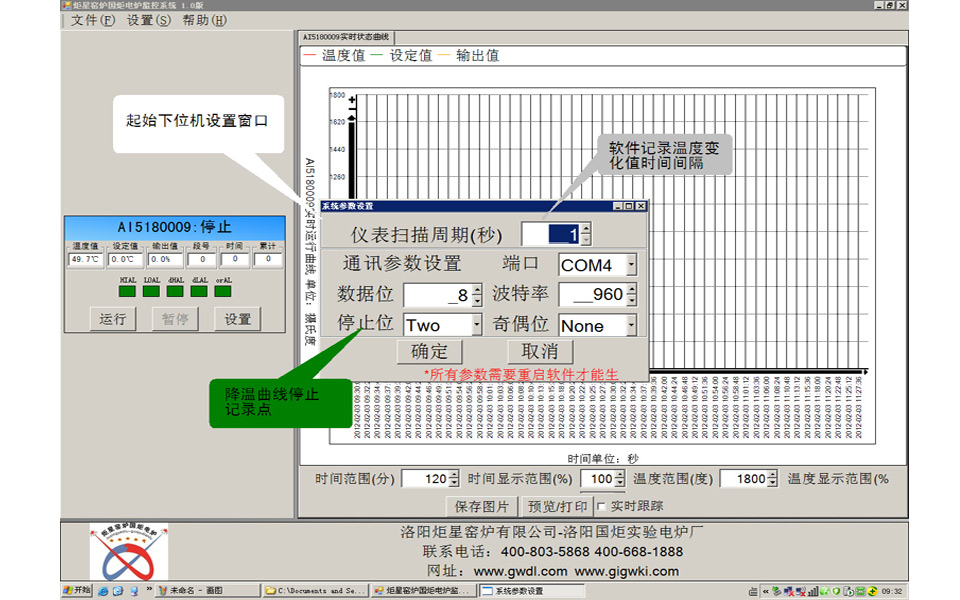Click the orAL alarm indicator light
The image size is (960, 600).
tap(222, 292)
